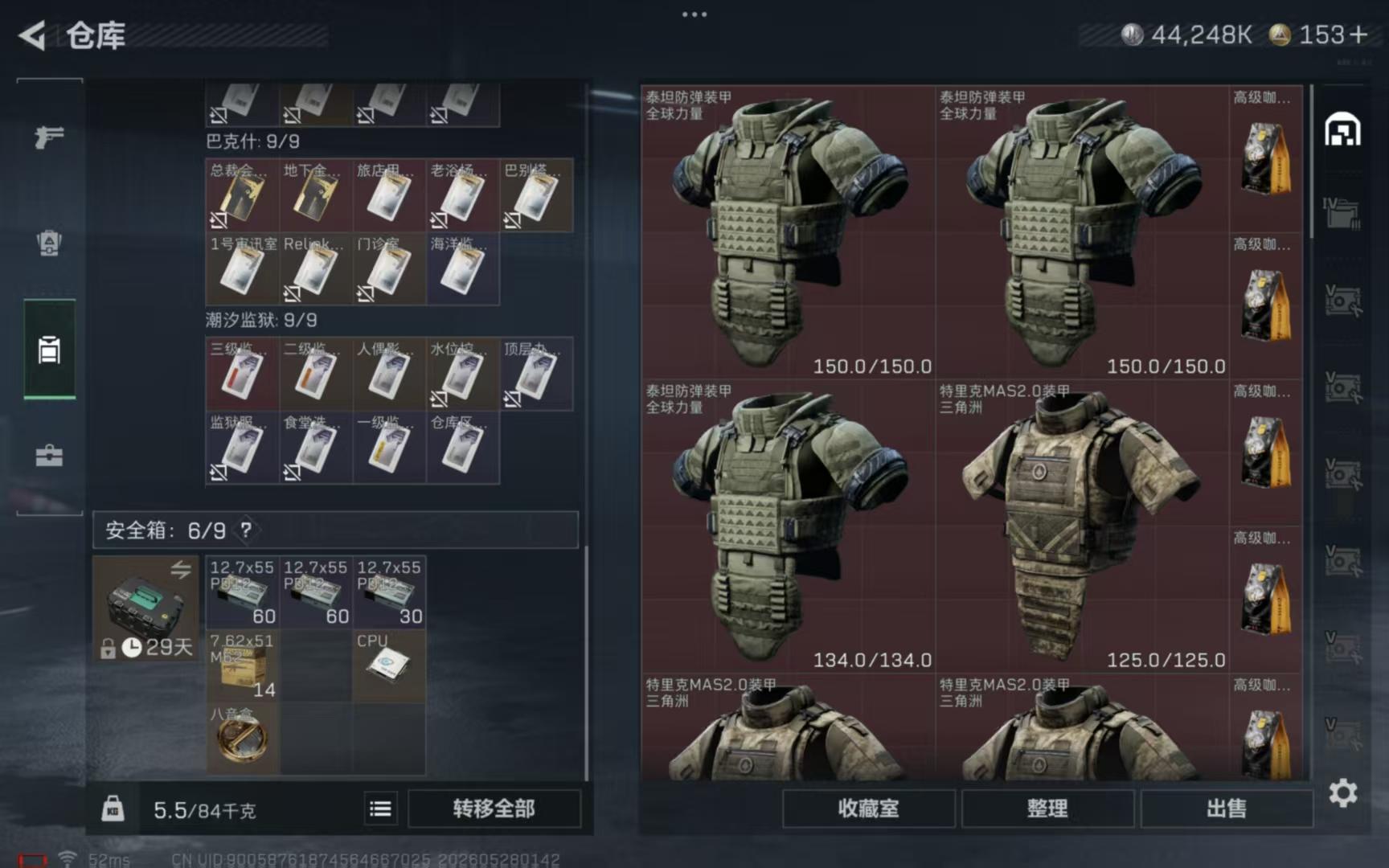Select the 水位控… key card
This screenshot has height=868, width=1389.
[x=463, y=374]
